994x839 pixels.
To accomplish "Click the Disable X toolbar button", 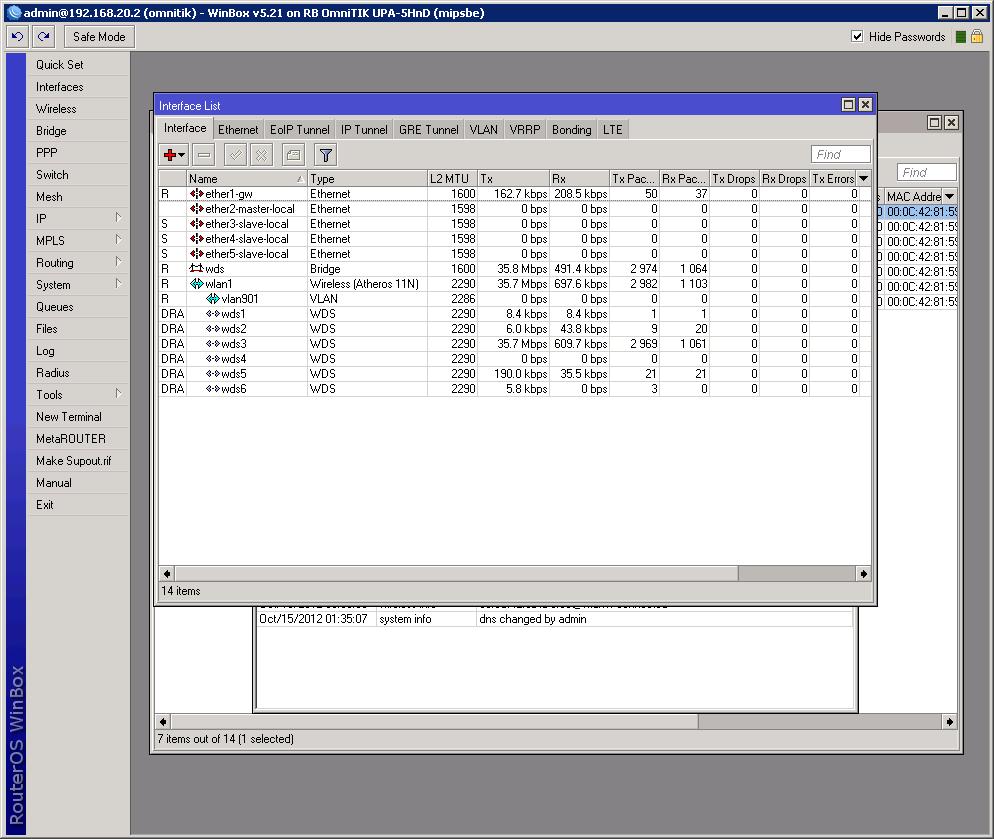I will coord(261,155).
